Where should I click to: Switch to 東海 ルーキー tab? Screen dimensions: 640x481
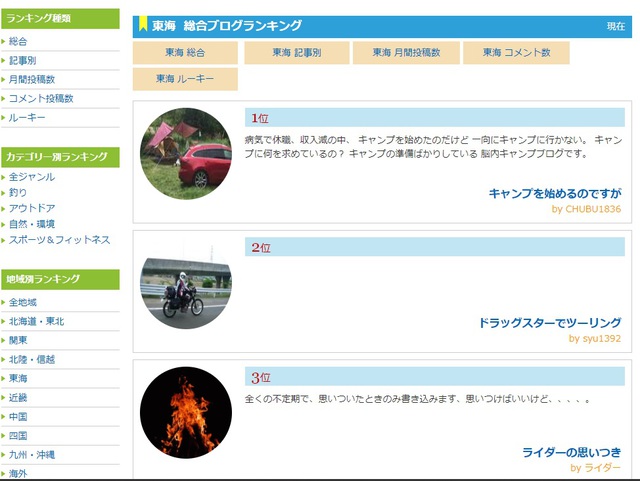tap(185, 79)
